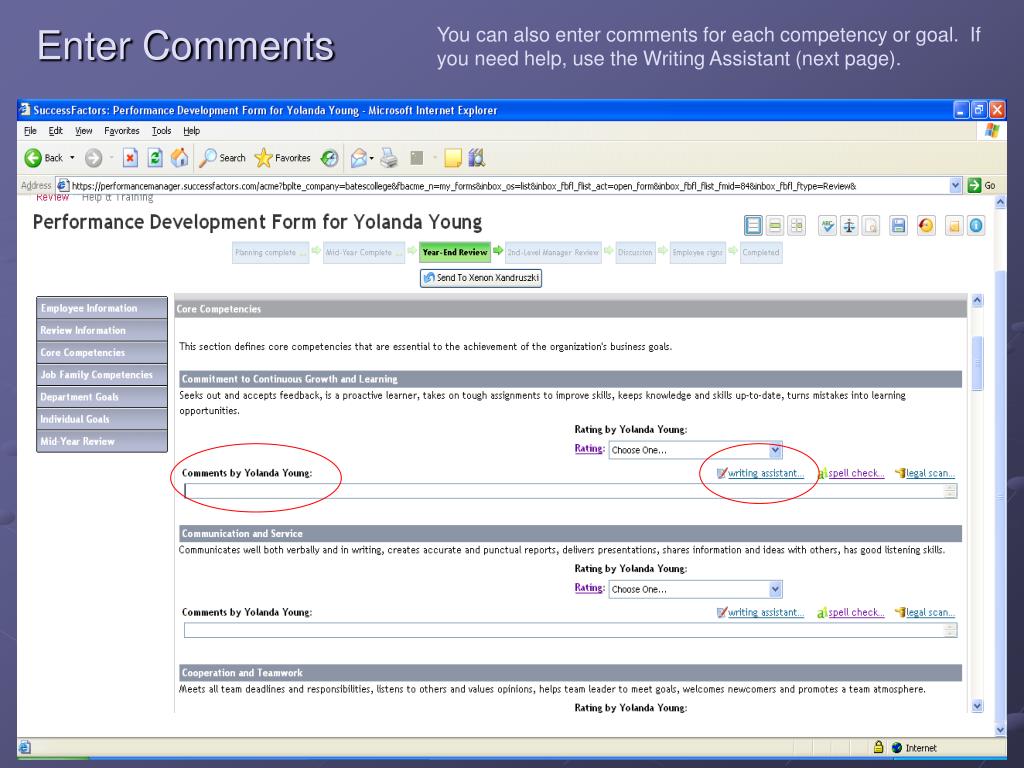Jump to Department Goals section

(x=102, y=397)
